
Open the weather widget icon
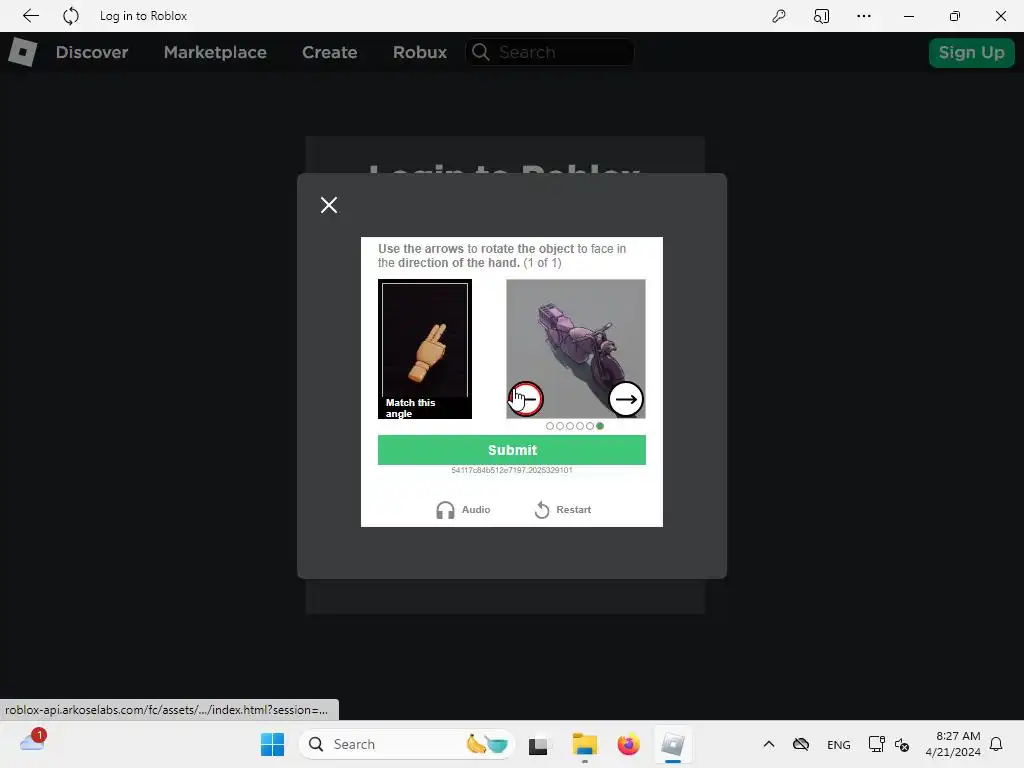click(x=33, y=741)
